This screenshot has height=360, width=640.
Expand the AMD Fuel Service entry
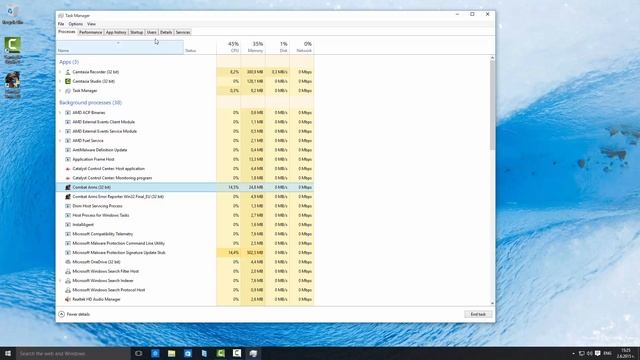tap(60, 141)
